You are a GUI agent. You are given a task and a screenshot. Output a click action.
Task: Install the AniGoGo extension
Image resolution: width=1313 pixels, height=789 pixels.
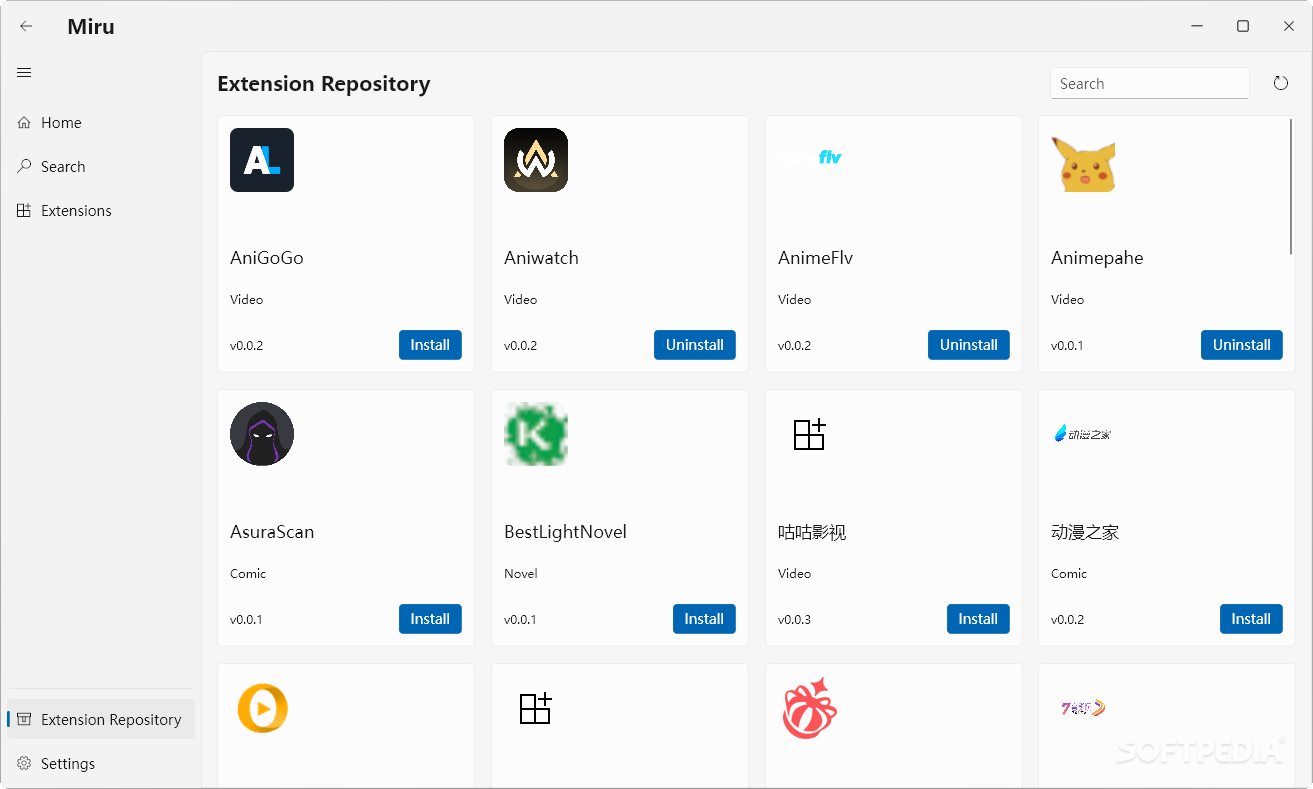point(430,345)
